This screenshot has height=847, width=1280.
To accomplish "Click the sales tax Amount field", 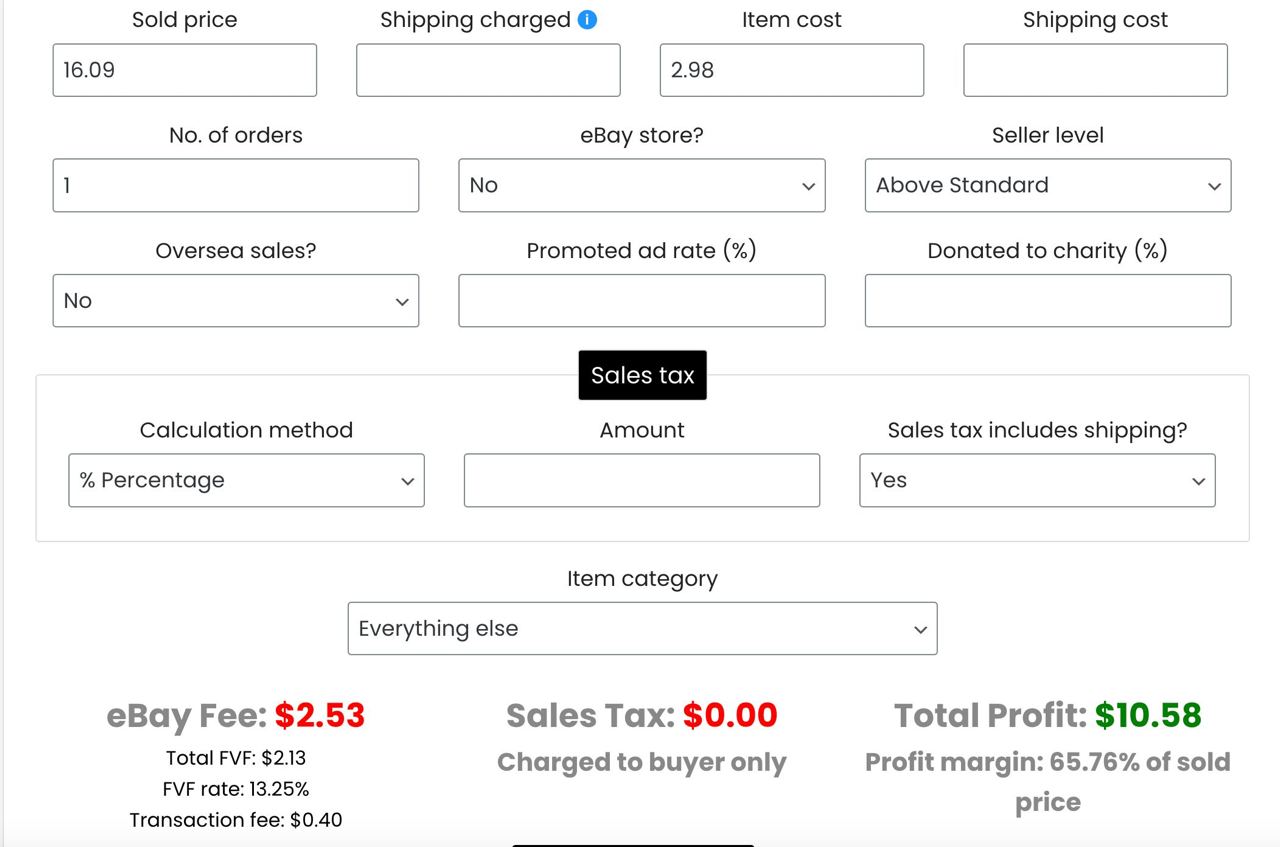I will pyautogui.click(x=642, y=480).
